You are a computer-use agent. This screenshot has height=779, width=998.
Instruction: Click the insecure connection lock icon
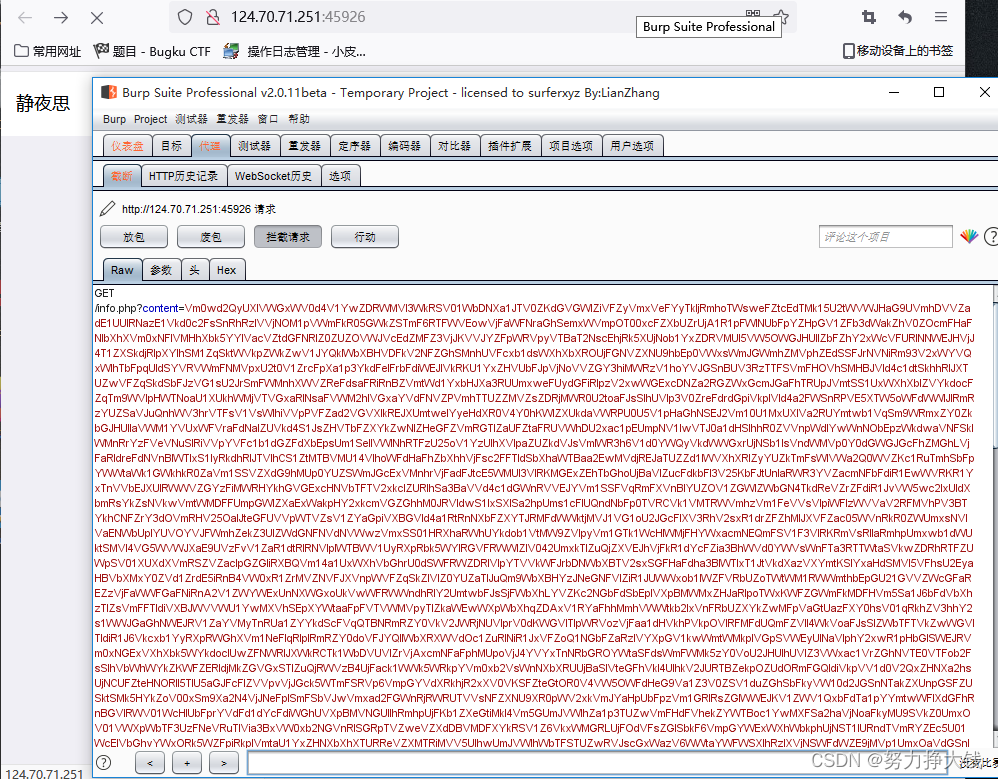coord(213,17)
